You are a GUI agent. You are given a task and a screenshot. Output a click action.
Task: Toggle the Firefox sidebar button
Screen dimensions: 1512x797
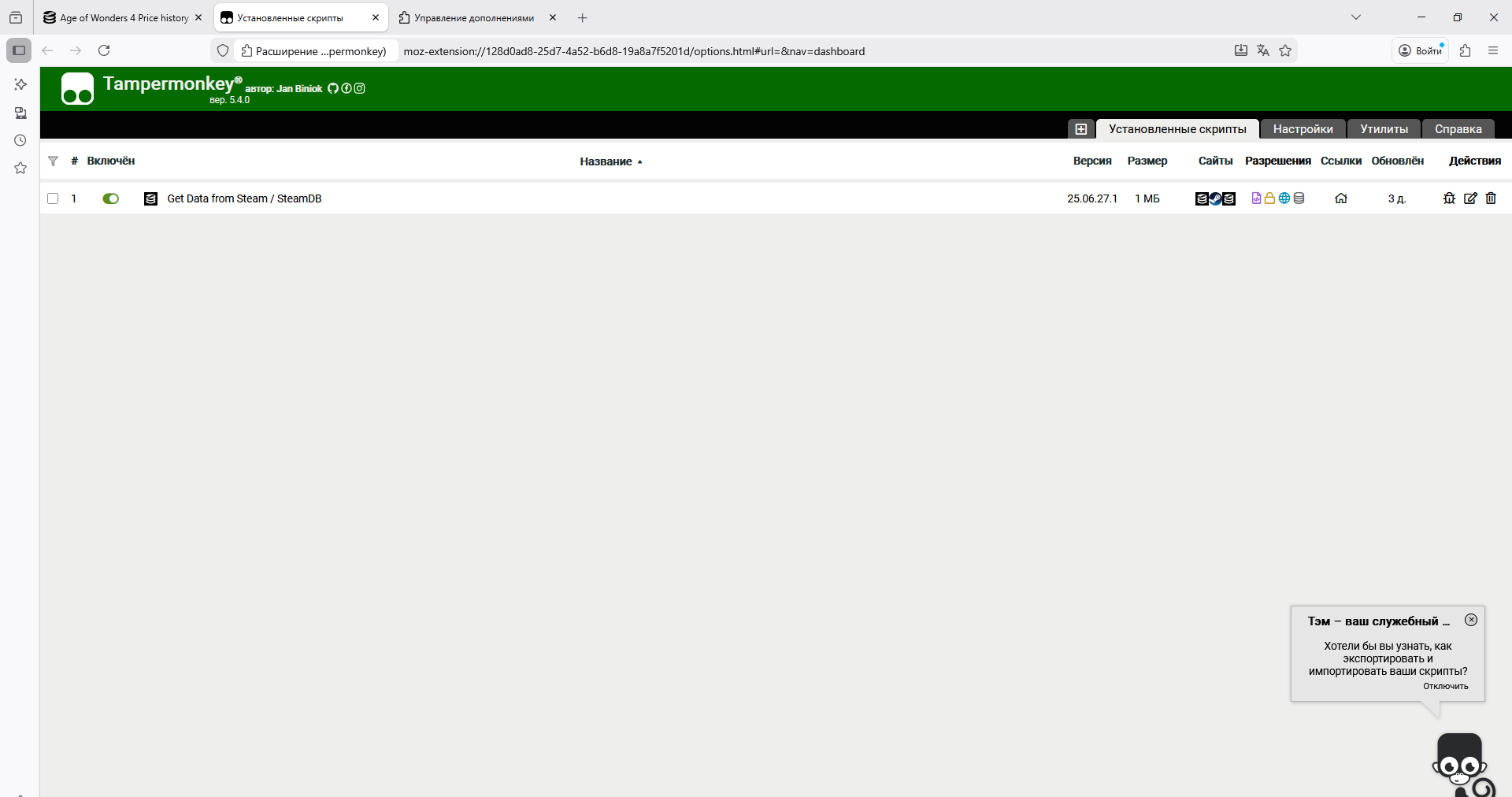click(19, 50)
